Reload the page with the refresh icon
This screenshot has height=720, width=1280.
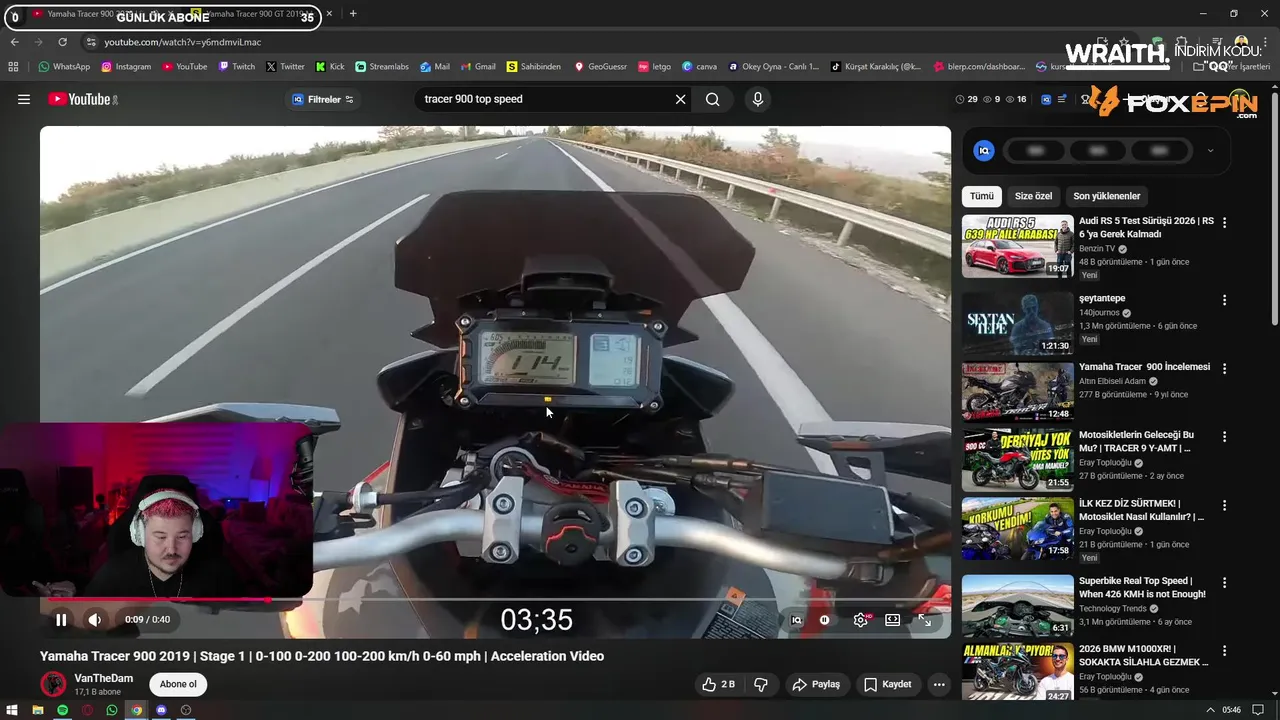[x=62, y=42]
